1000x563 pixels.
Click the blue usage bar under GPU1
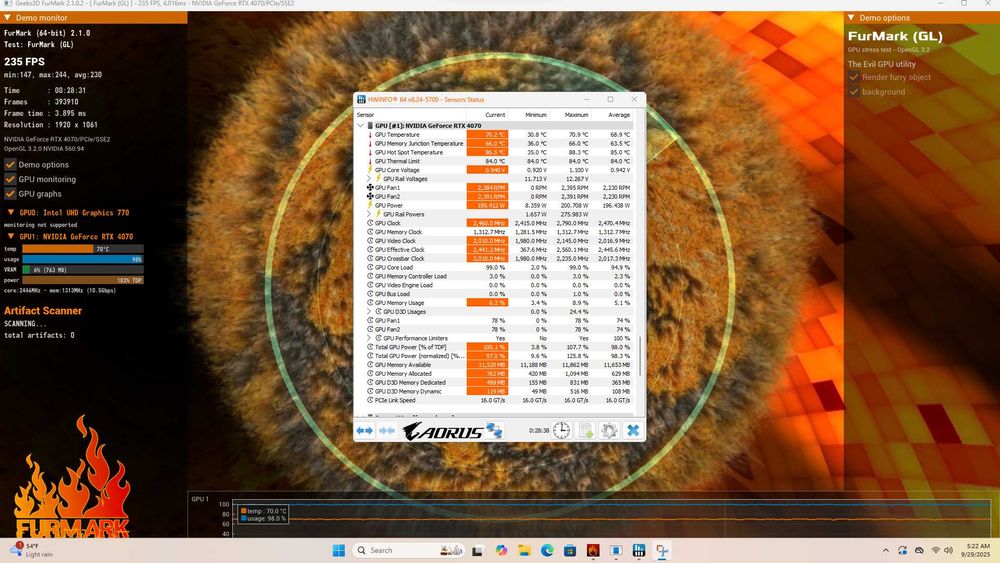tap(82, 260)
